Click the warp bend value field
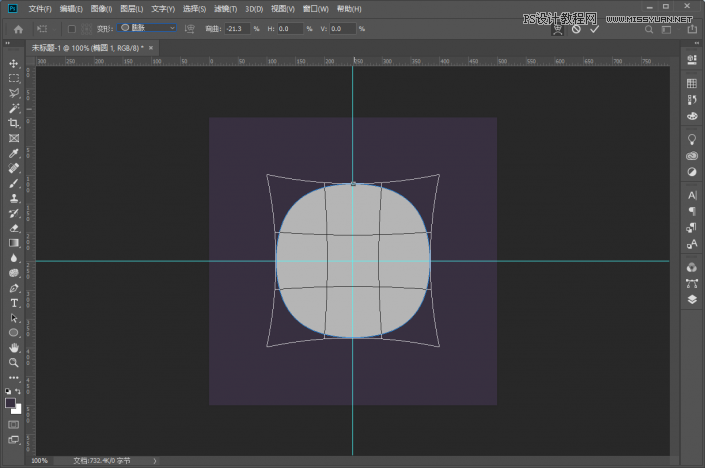705x468 pixels. click(x=238, y=29)
